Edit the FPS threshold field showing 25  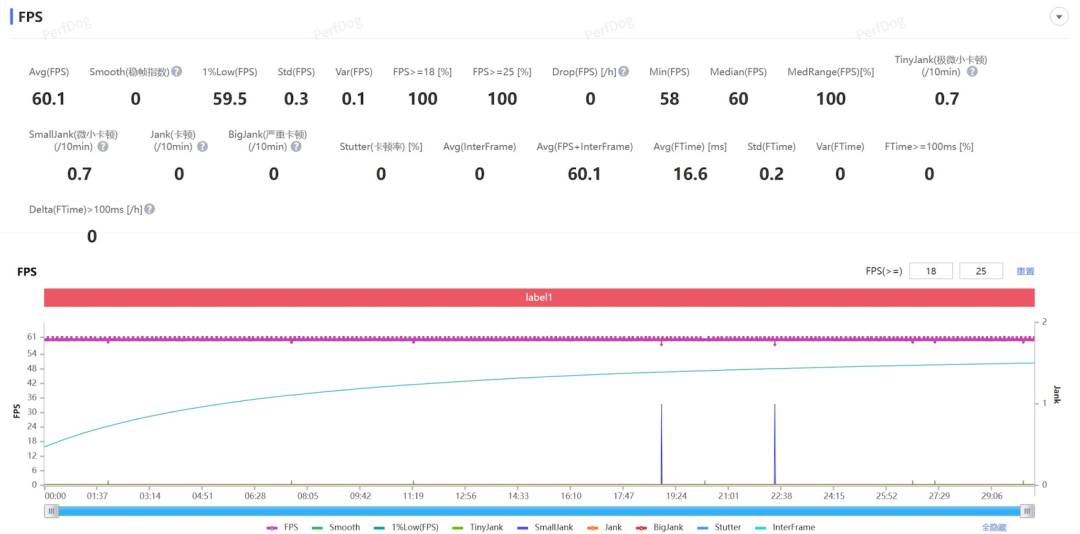[x=982, y=271]
